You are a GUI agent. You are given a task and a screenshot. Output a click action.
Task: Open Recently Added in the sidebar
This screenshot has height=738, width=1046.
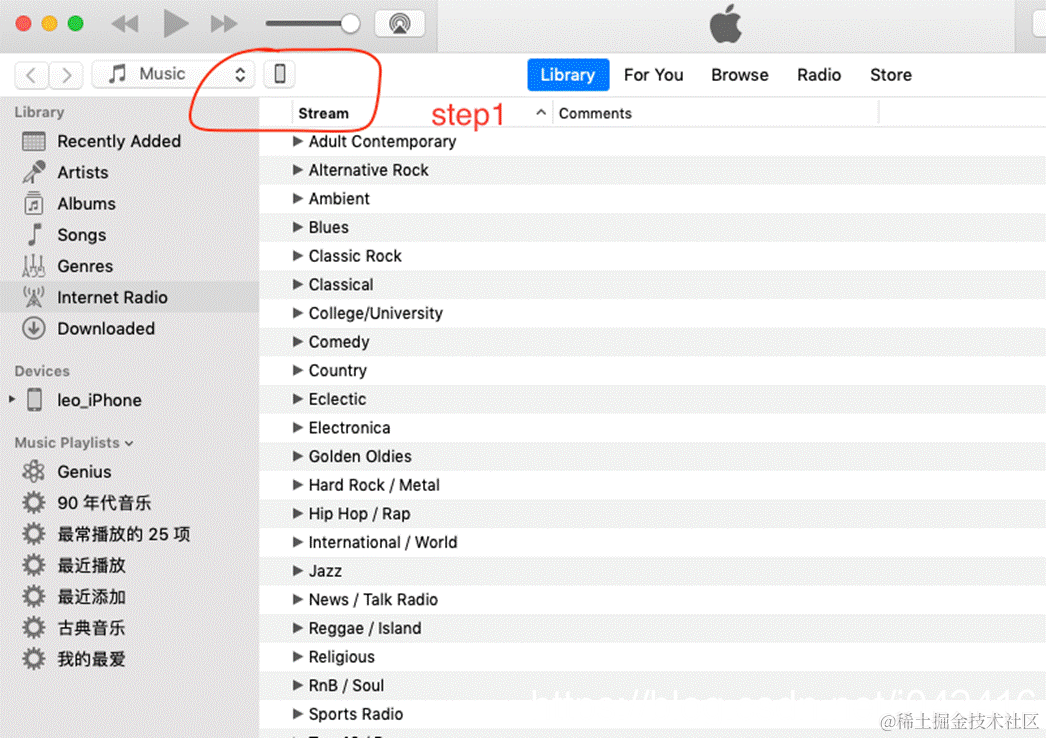tap(129, 141)
